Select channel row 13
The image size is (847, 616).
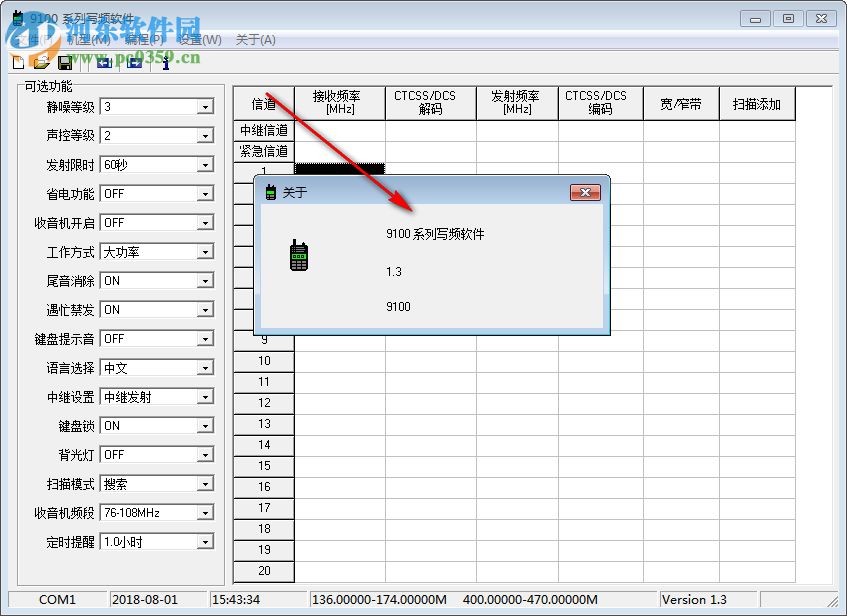(x=264, y=424)
